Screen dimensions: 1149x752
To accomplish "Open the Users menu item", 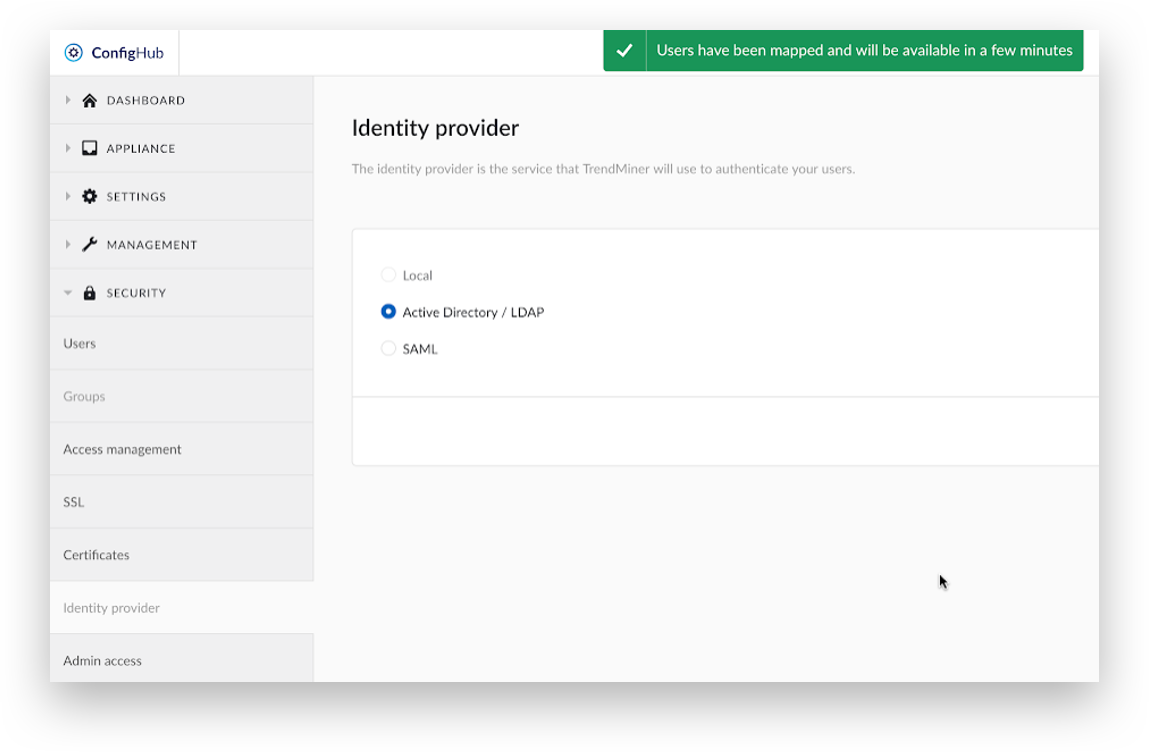I will (182, 343).
